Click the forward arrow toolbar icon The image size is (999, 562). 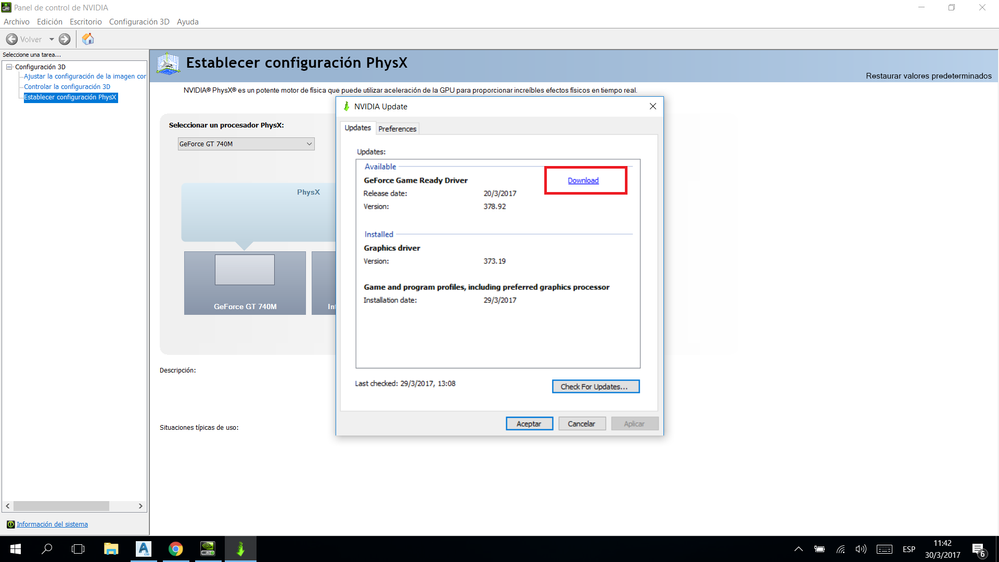pyautogui.click(x=64, y=40)
